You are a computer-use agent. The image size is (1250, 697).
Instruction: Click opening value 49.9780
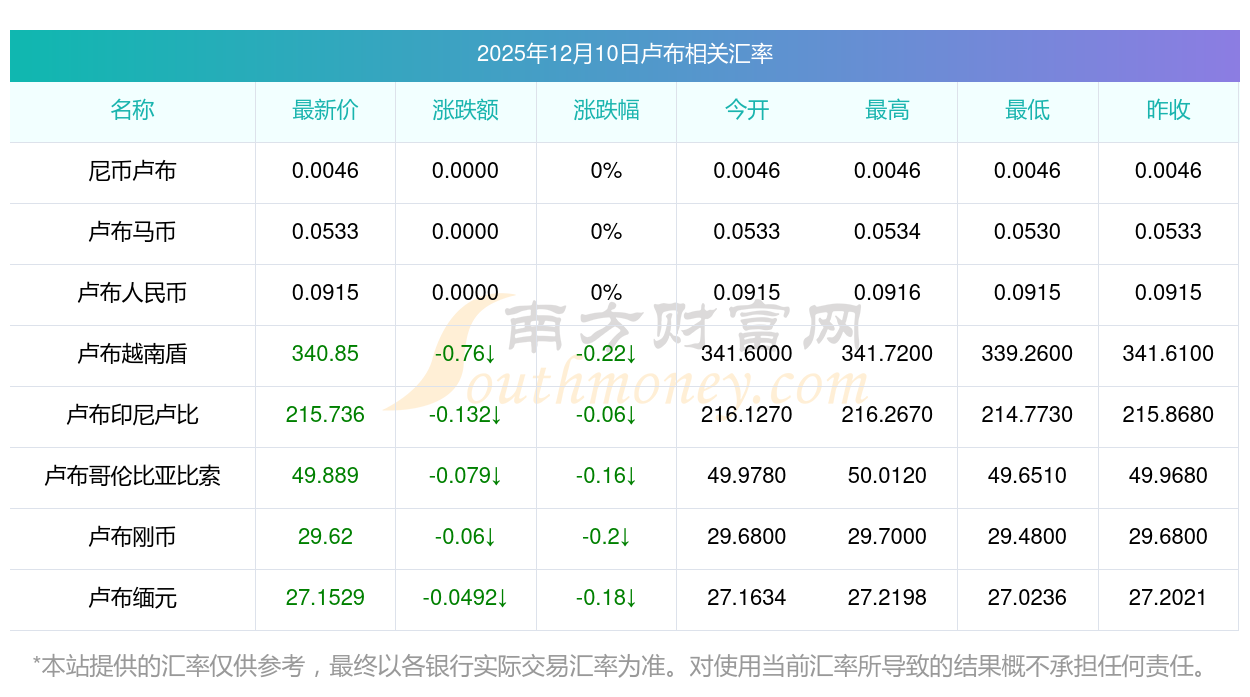pos(747,476)
